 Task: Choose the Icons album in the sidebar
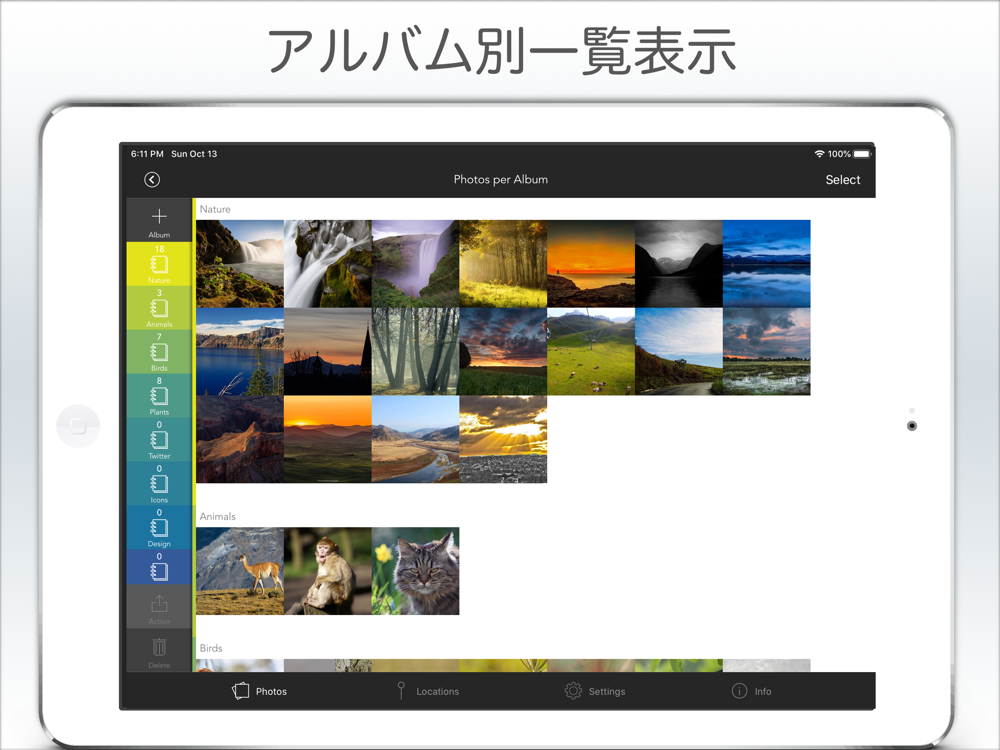[x=159, y=484]
